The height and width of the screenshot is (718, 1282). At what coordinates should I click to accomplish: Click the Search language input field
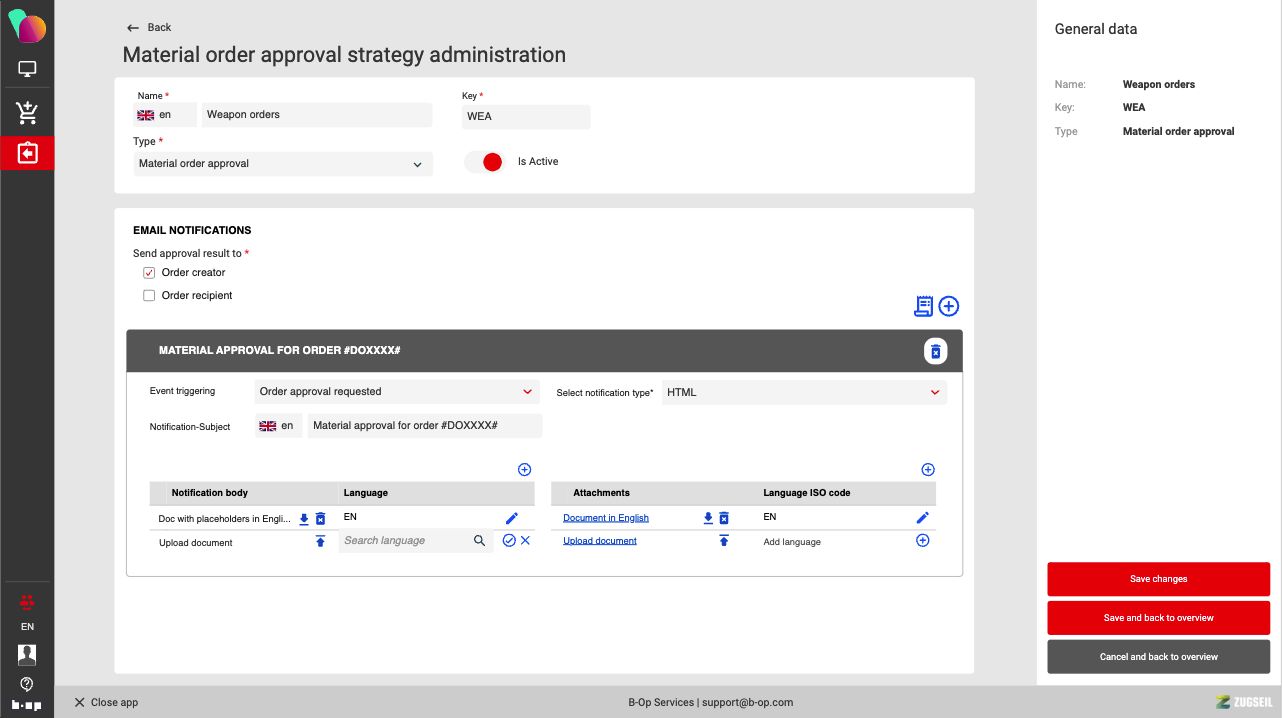click(405, 541)
